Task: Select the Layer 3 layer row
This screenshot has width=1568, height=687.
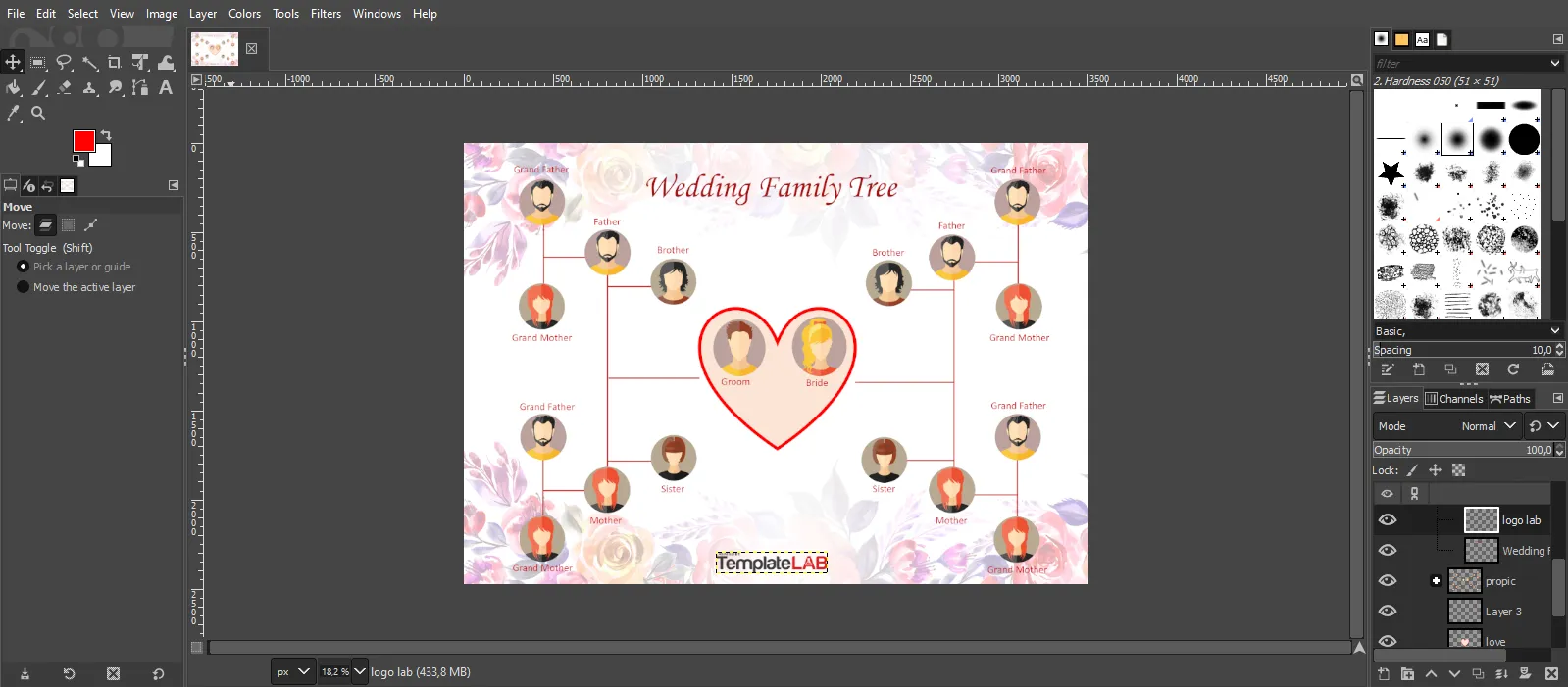Action: 1502,612
